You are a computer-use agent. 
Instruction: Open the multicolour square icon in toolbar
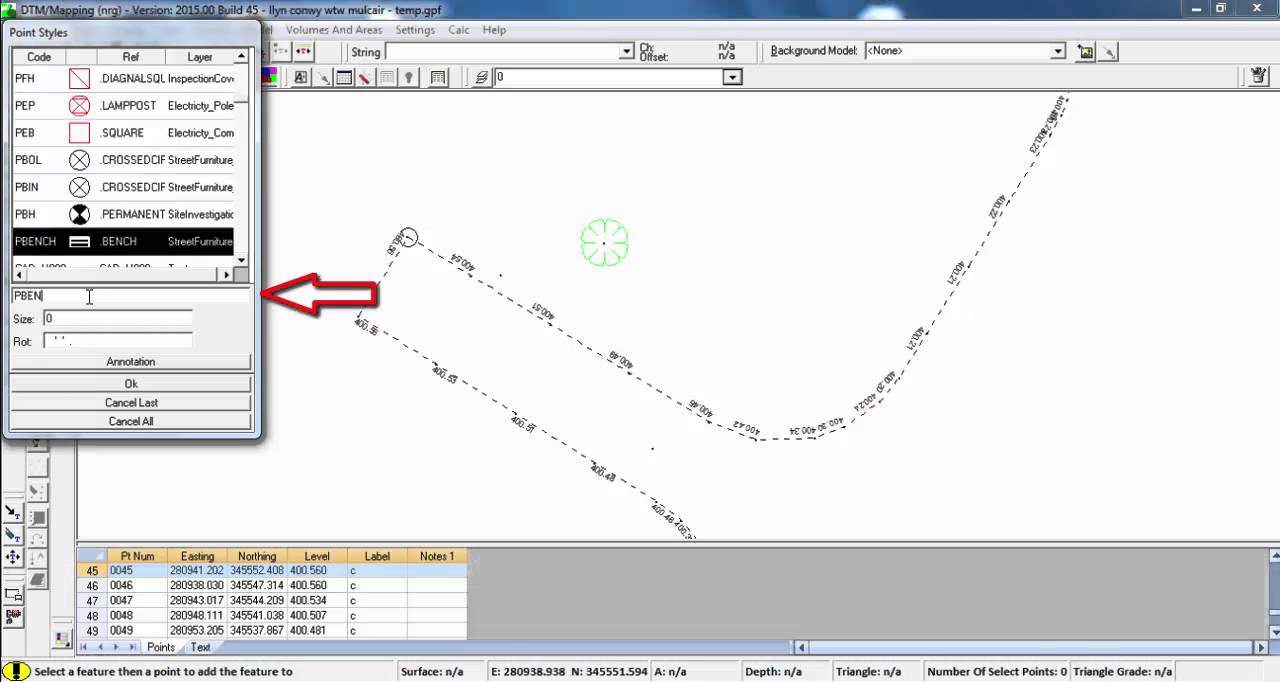pos(269,77)
